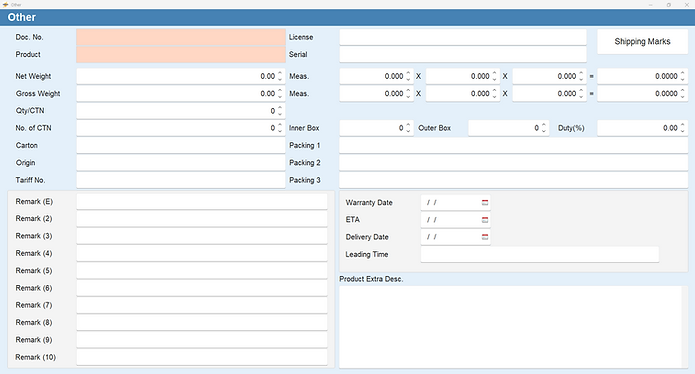
Task: Open the Delivery Date calendar picker
Action: [x=485, y=237]
